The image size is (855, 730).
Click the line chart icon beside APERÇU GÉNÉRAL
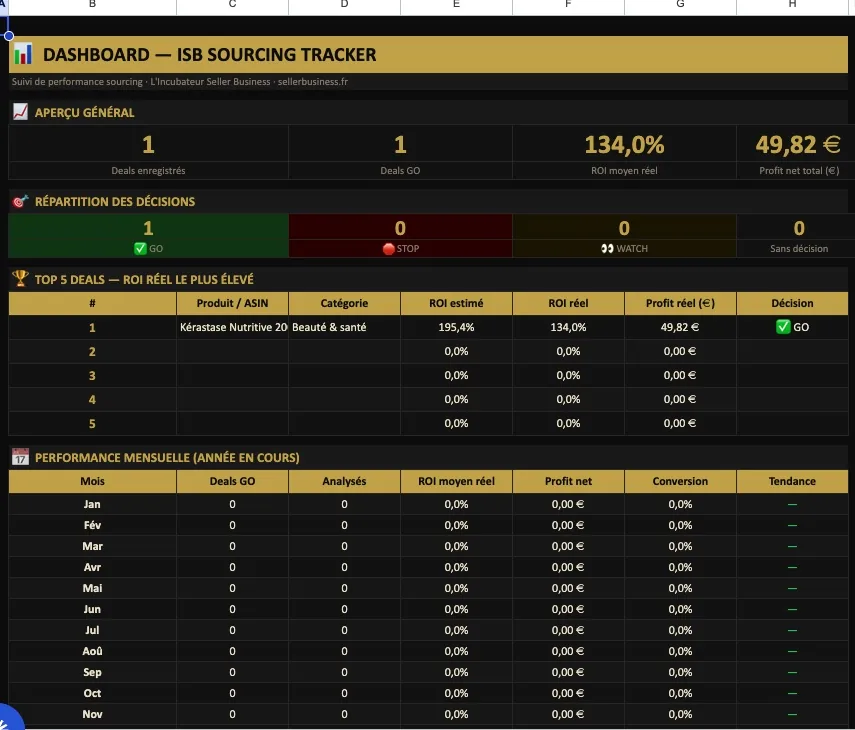click(20, 112)
